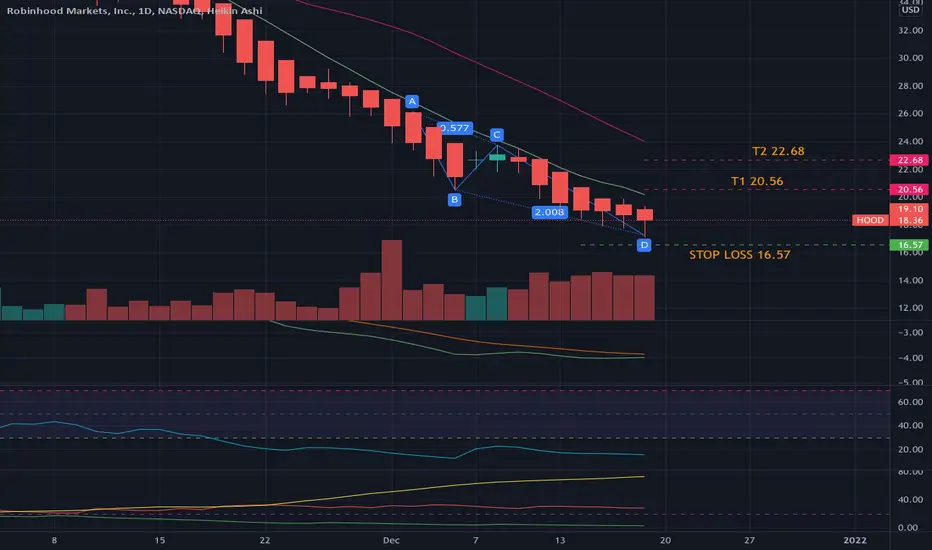Click the green 16.57 price axis tag

coord(909,245)
